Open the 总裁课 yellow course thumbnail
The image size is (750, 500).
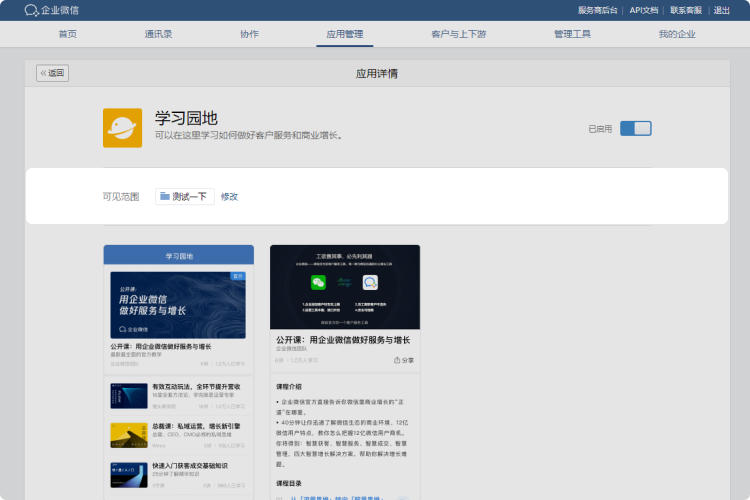click(129, 435)
